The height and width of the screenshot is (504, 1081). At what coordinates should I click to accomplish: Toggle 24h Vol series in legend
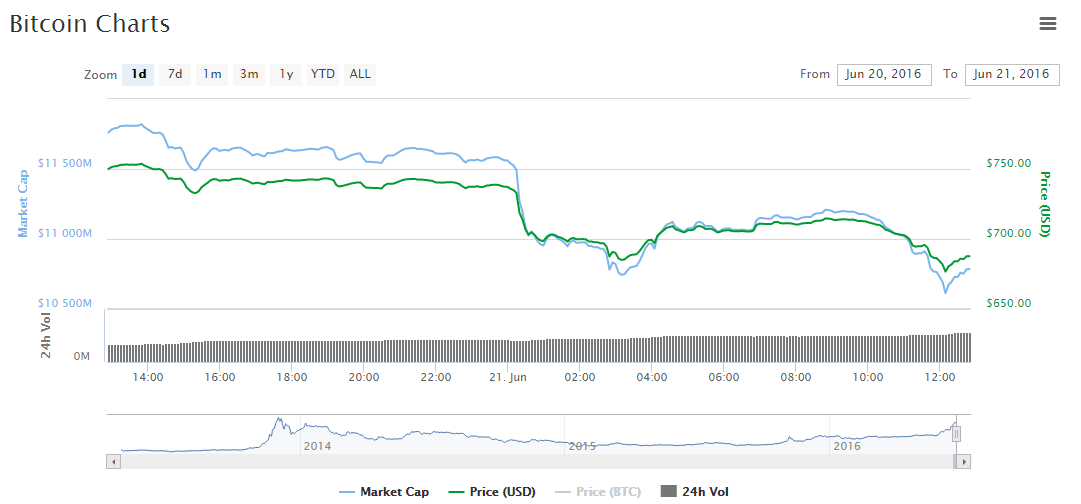point(695,492)
